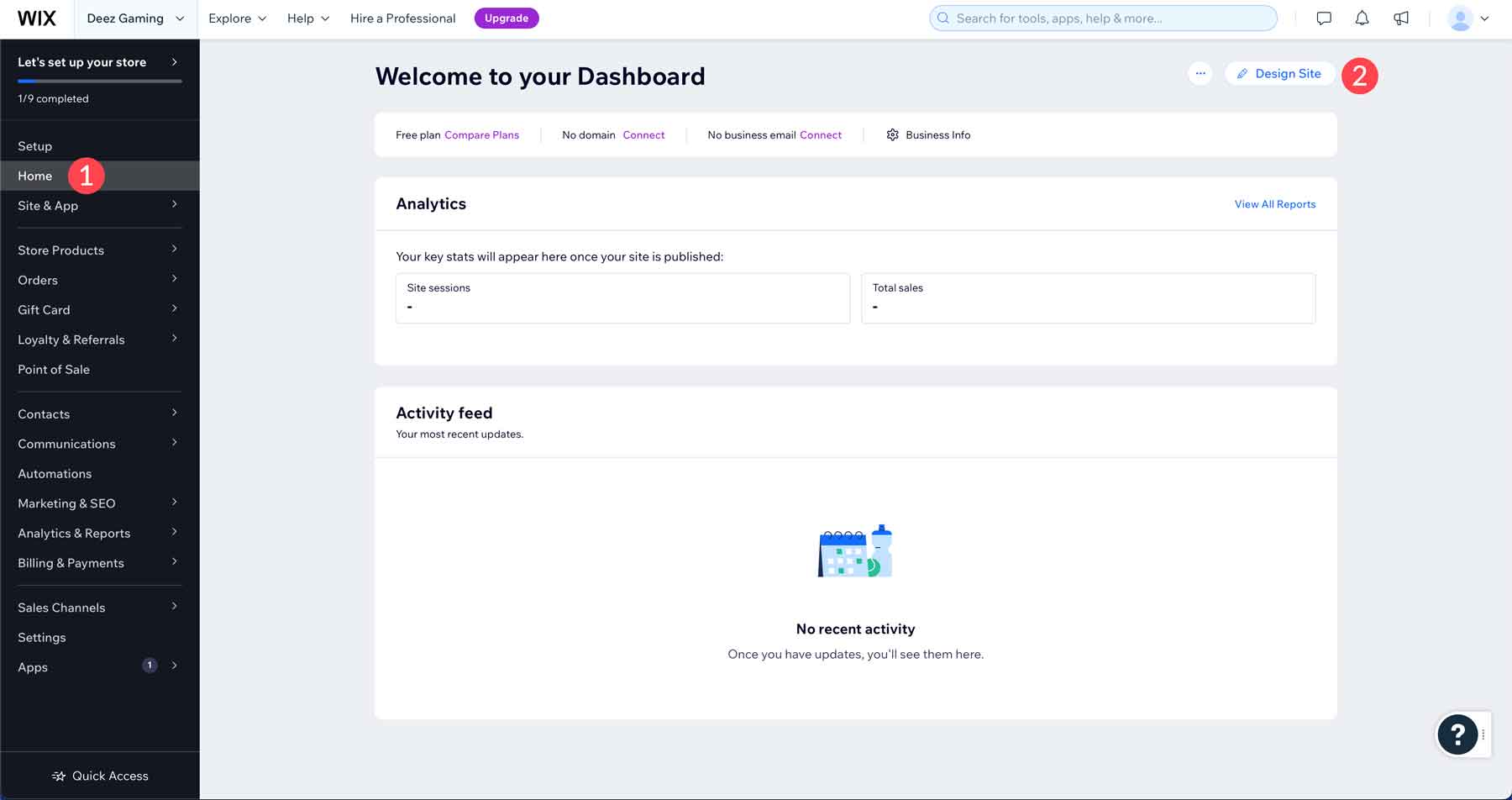Open your account profile avatar
1512x800 pixels.
click(1460, 18)
